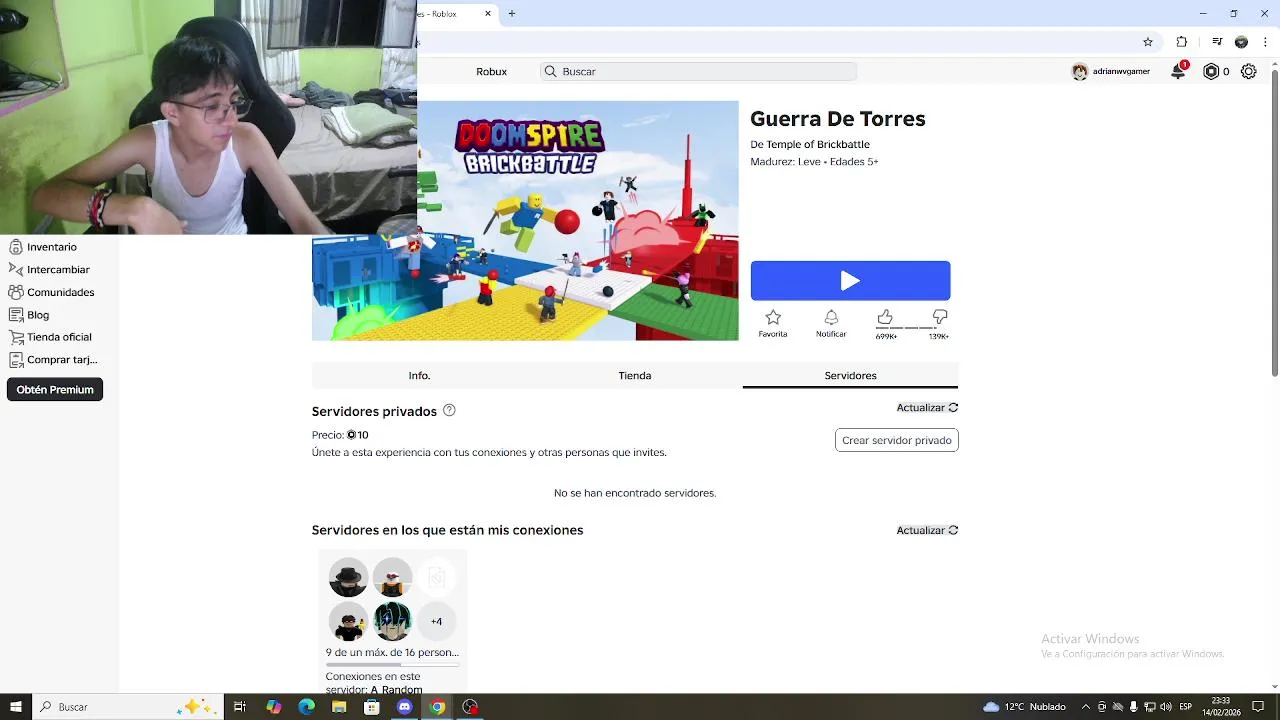Click the 'Madurez: Leve · Edades 5+' text
The height and width of the screenshot is (720, 1280).
[x=814, y=161]
